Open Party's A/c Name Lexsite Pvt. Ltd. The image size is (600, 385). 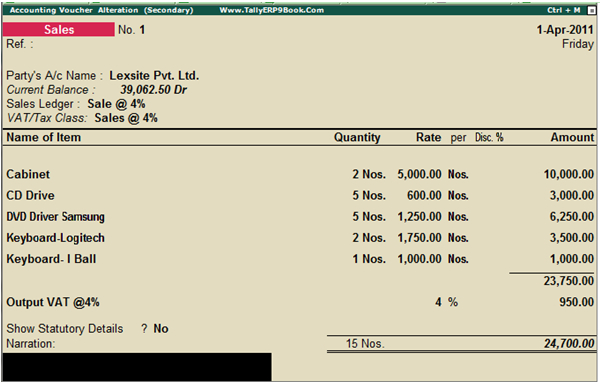[154, 75]
